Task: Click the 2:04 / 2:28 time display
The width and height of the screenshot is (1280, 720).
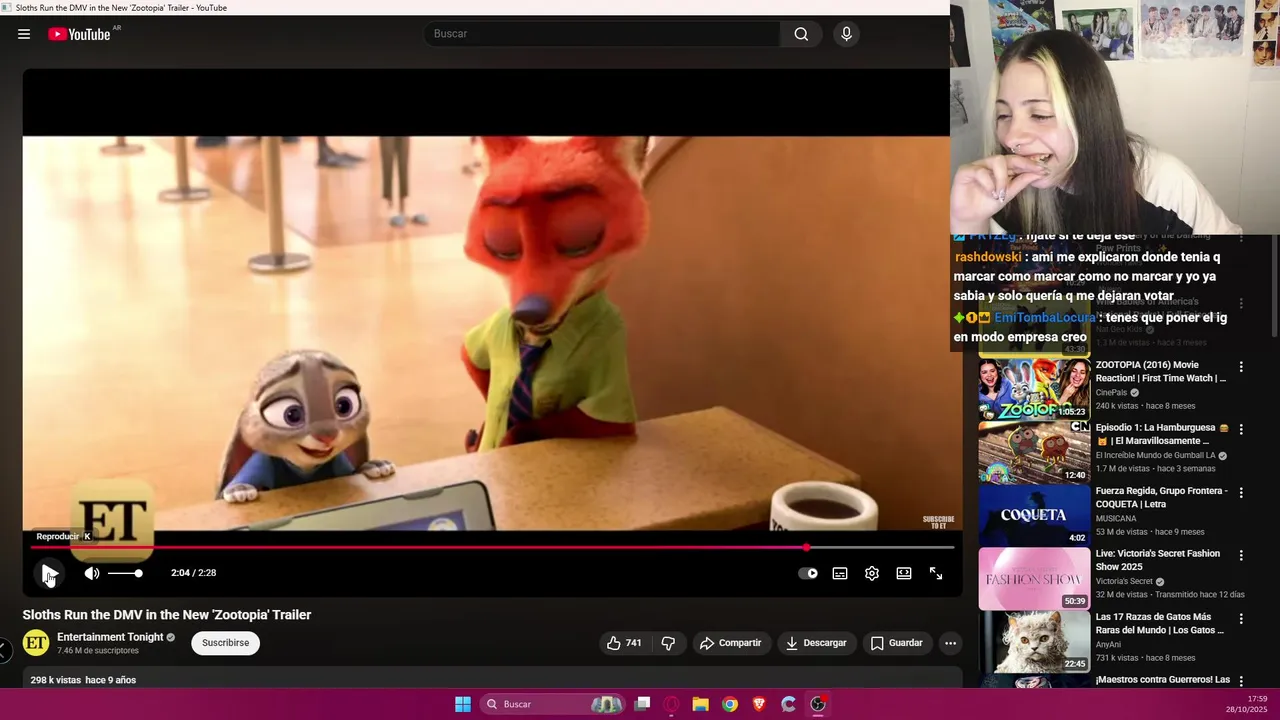Action: tap(193, 573)
